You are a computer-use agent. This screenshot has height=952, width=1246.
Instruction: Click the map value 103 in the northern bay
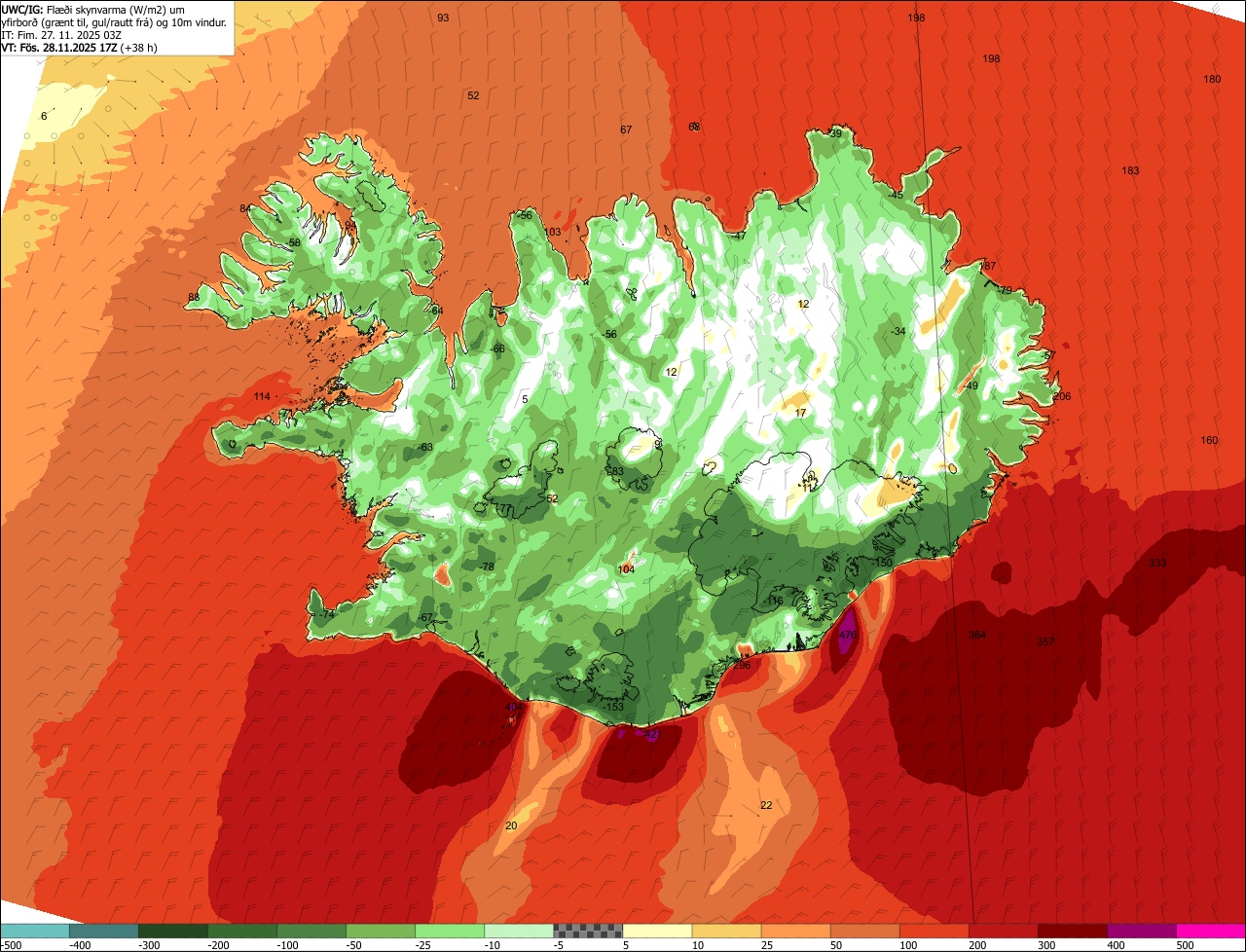(x=553, y=233)
